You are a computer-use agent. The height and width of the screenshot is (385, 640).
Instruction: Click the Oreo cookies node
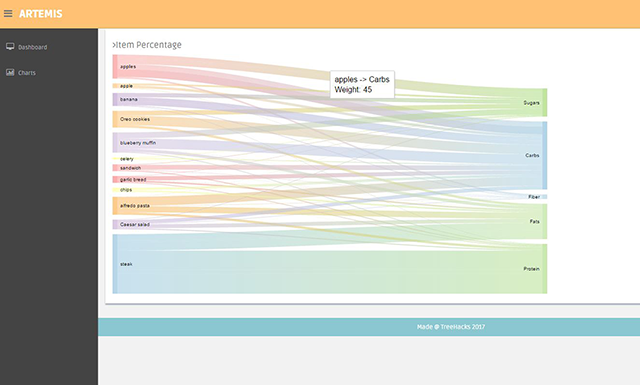click(115, 119)
